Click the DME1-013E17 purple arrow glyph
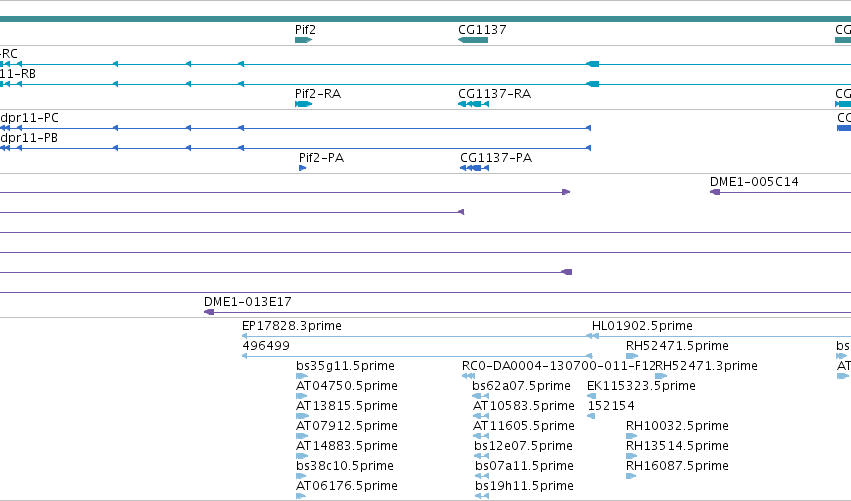Screen dimensions: 851x501 tap(209, 312)
